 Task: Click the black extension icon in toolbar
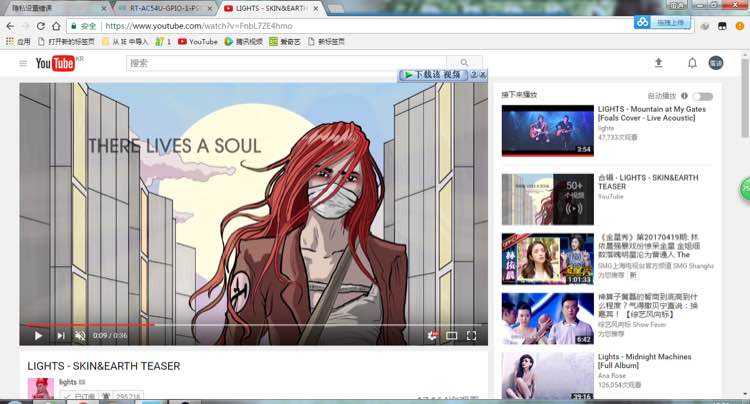pos(722,26)
